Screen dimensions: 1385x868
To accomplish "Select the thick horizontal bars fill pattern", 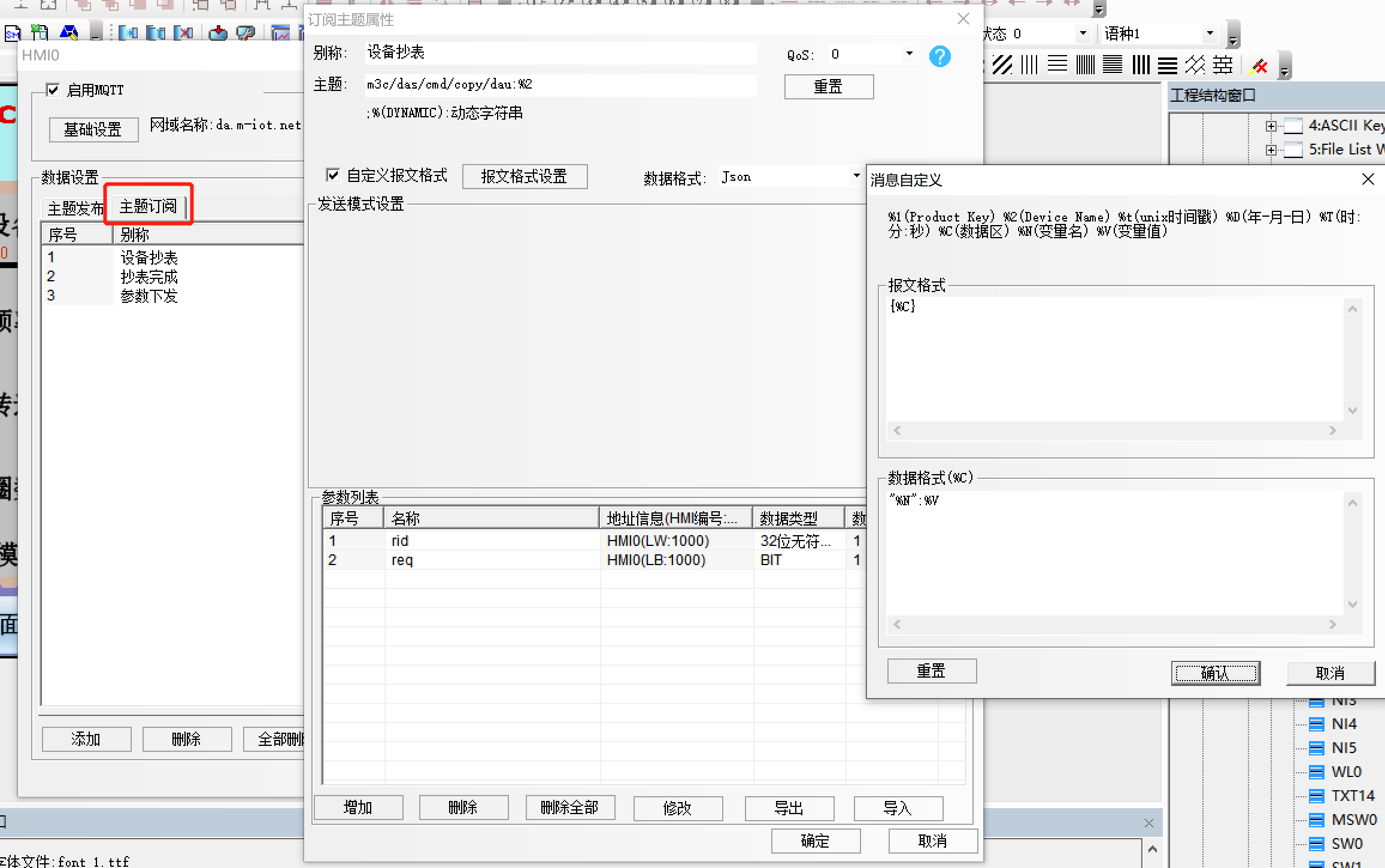I will point(1168,65).
